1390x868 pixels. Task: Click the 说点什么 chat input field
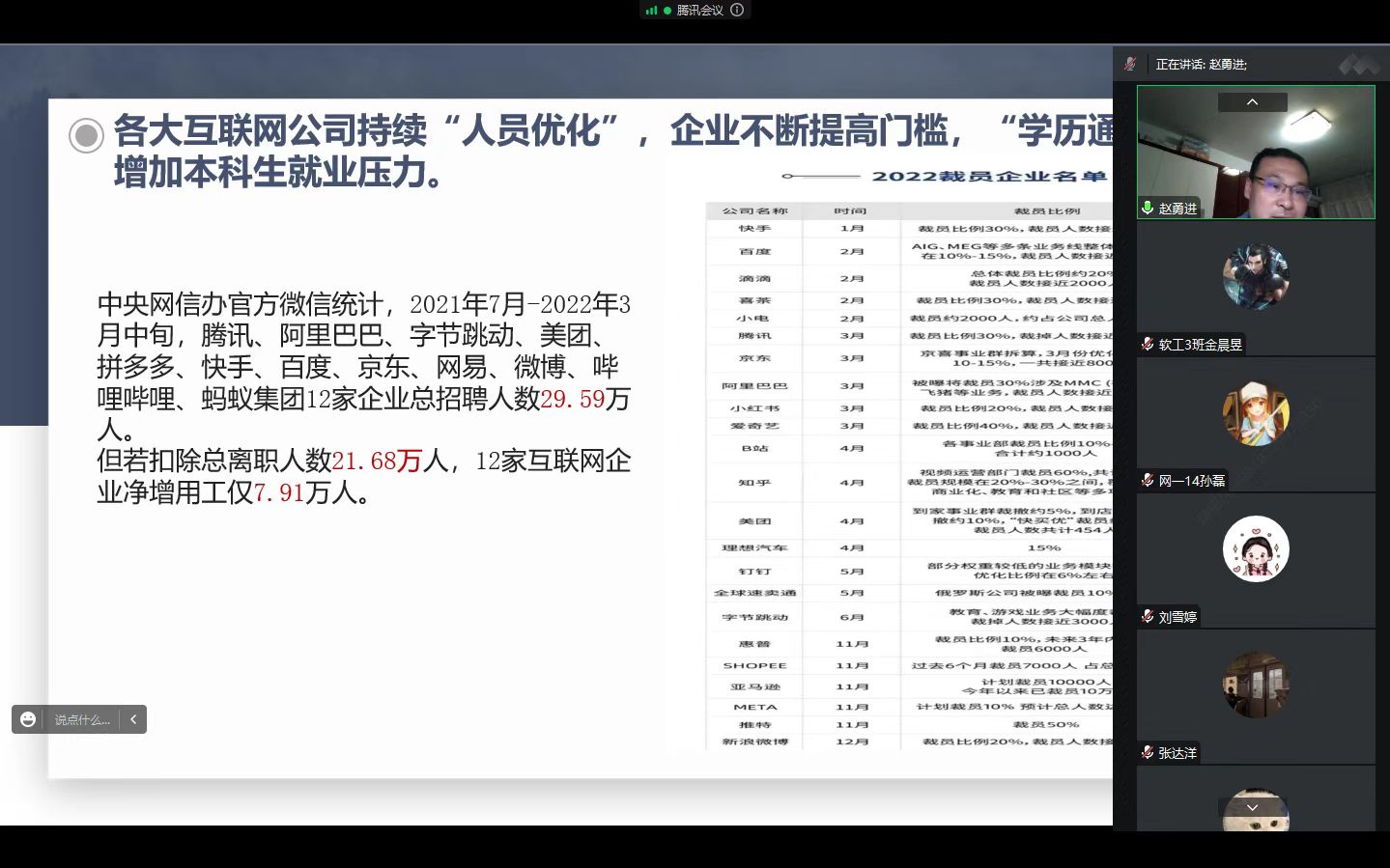82,719
